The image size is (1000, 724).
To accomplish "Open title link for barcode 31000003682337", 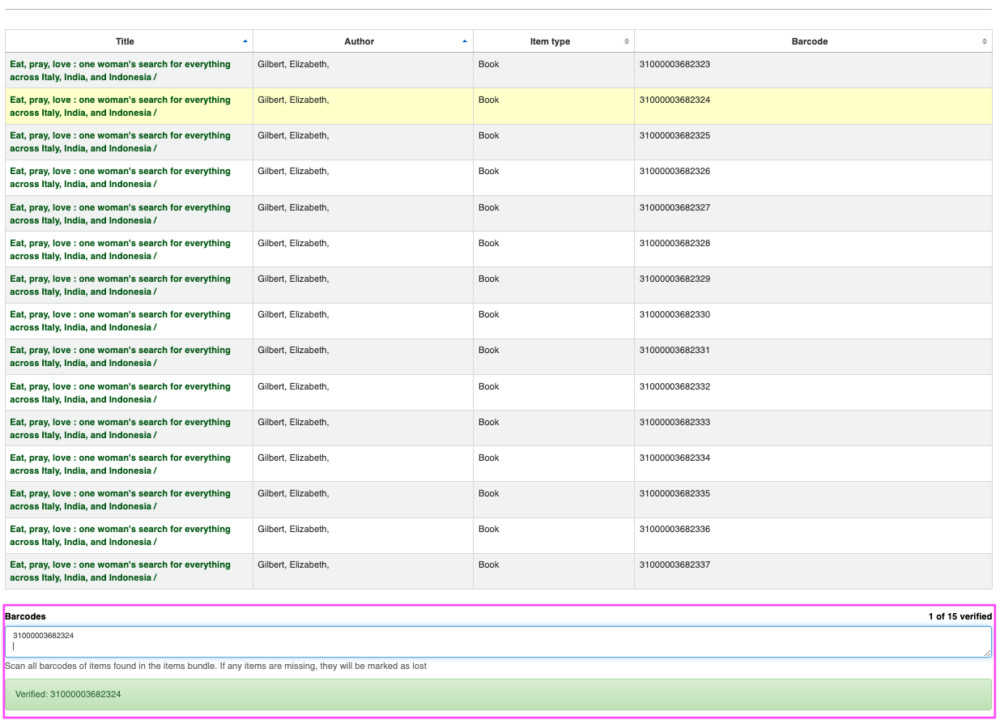I will click(120, 572).
